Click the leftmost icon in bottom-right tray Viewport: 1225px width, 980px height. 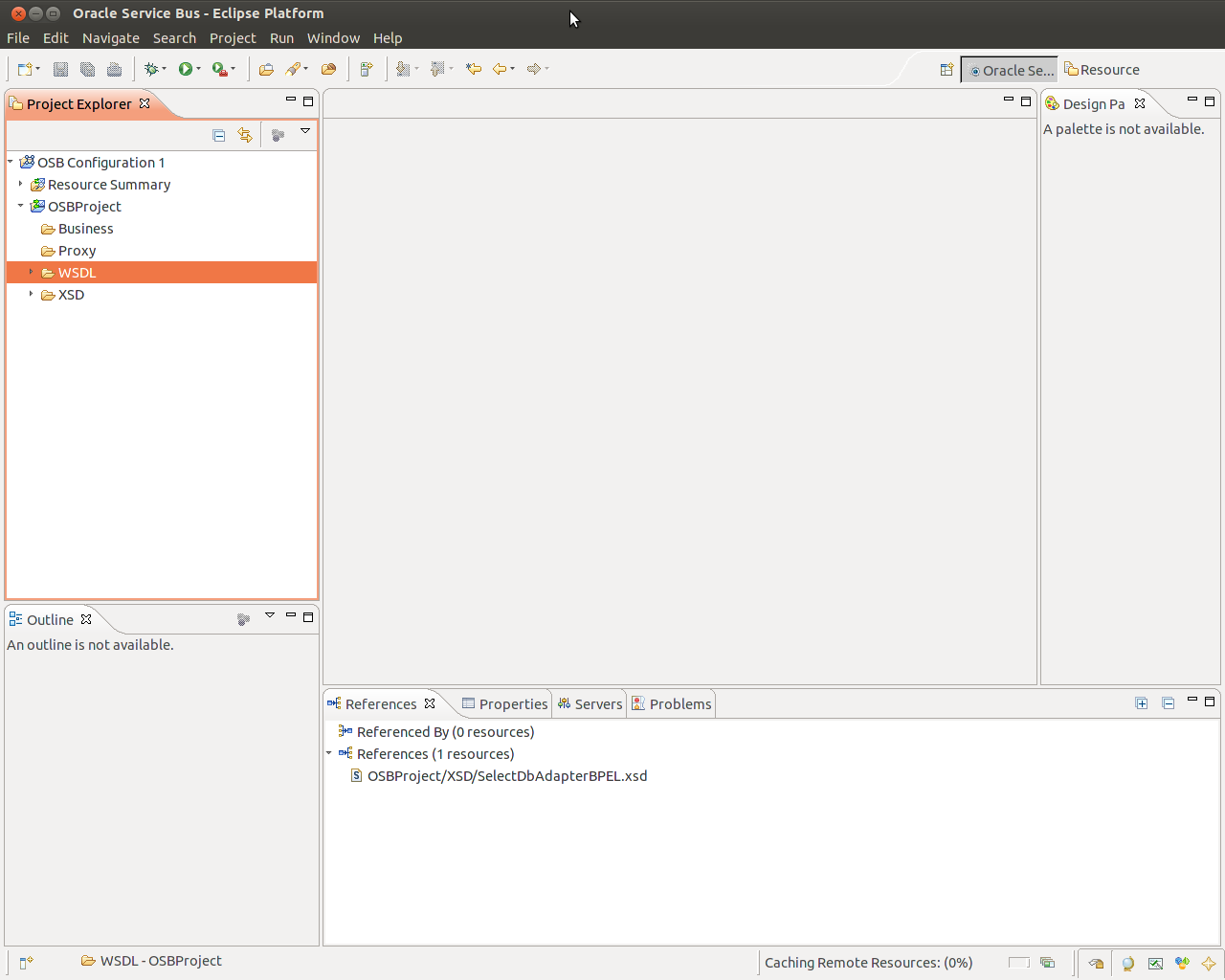1096,964
